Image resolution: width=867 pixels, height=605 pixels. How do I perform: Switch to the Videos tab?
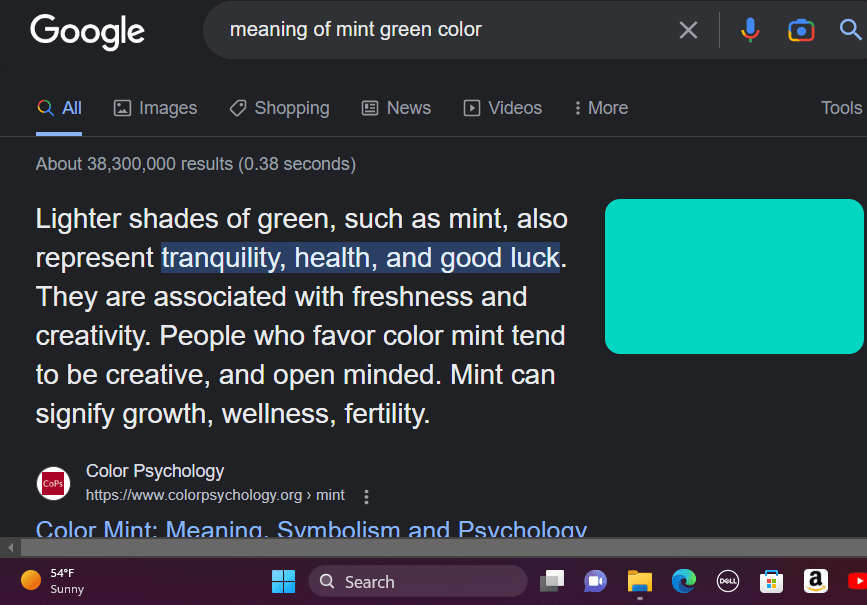(x=502, y=108)
